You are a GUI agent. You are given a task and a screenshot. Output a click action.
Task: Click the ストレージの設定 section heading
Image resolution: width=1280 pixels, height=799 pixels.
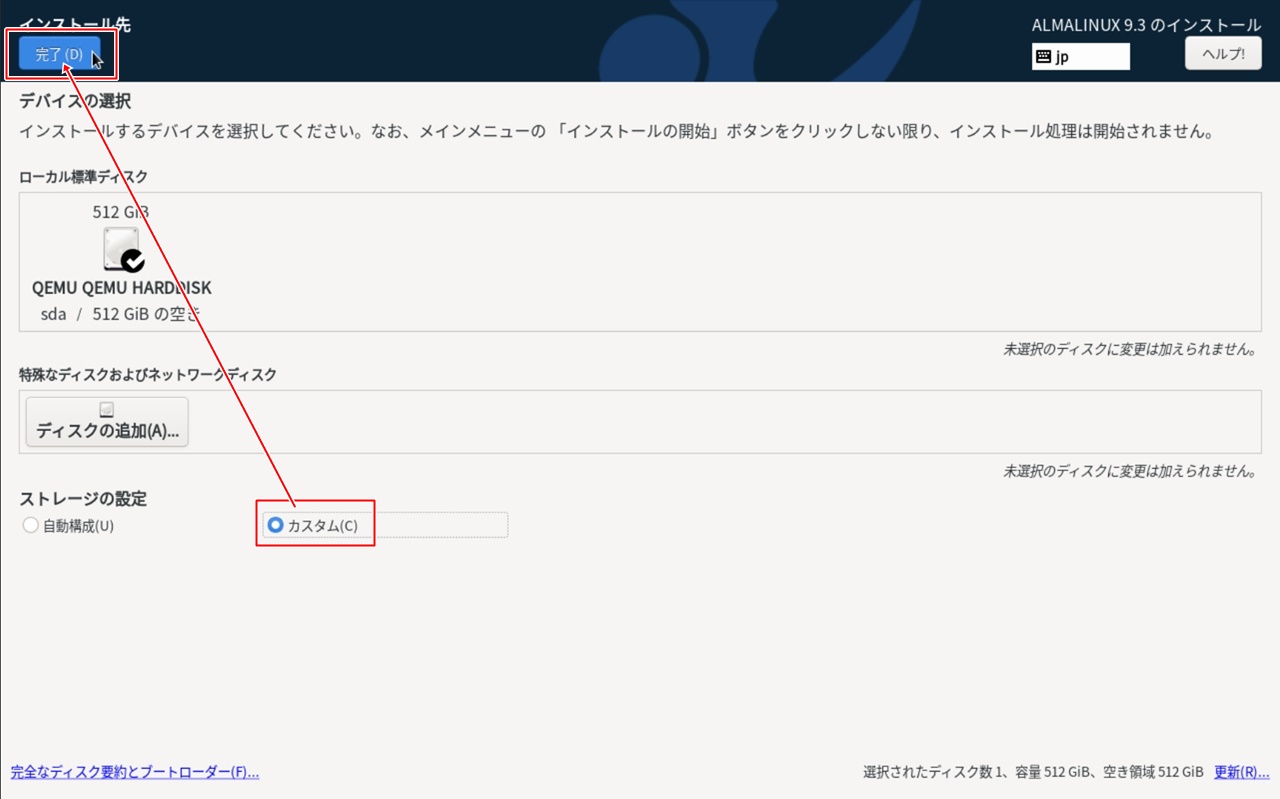[x=83, y=498]
